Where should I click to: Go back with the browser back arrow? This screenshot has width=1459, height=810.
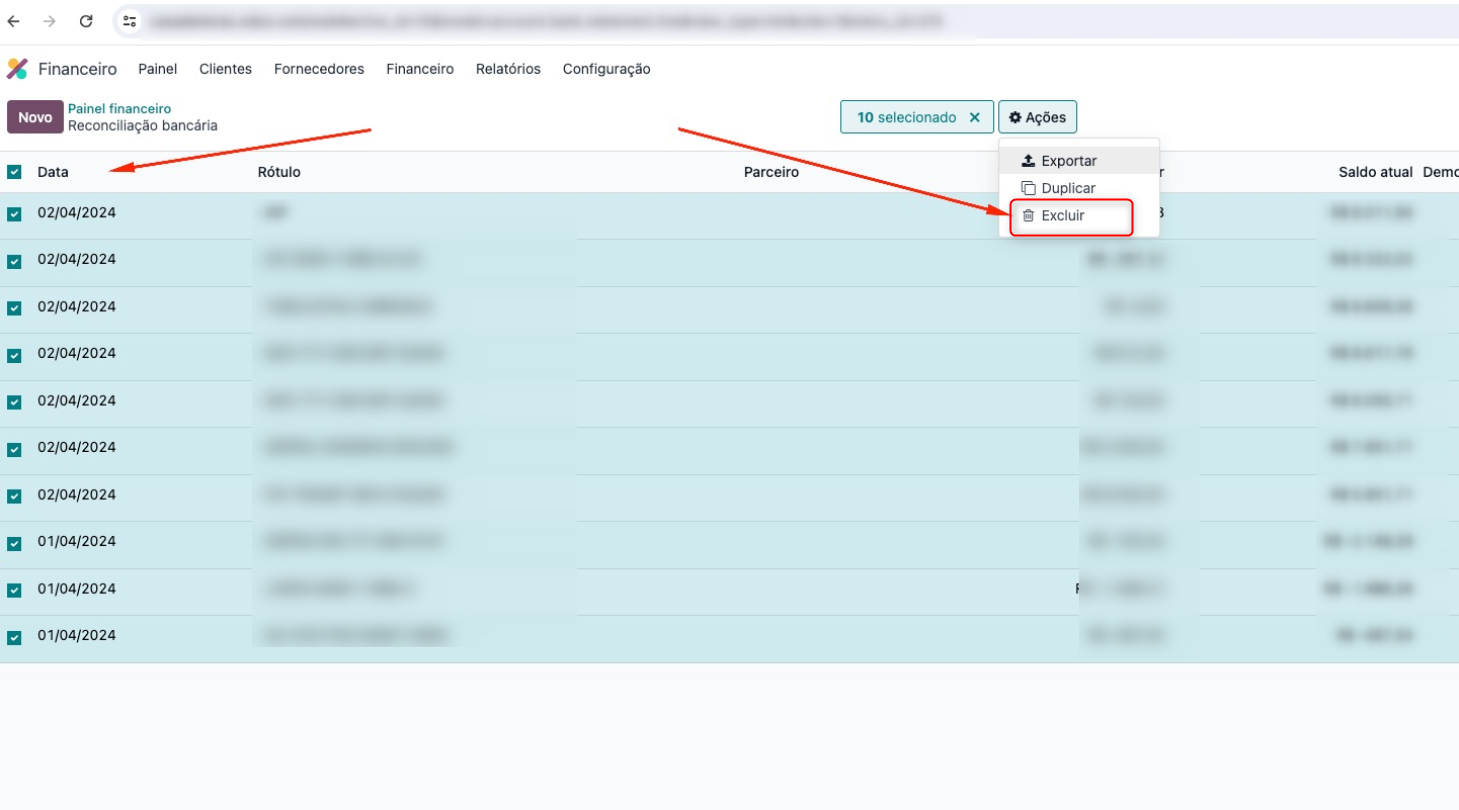pyautogui.click(x=14, y=20)
